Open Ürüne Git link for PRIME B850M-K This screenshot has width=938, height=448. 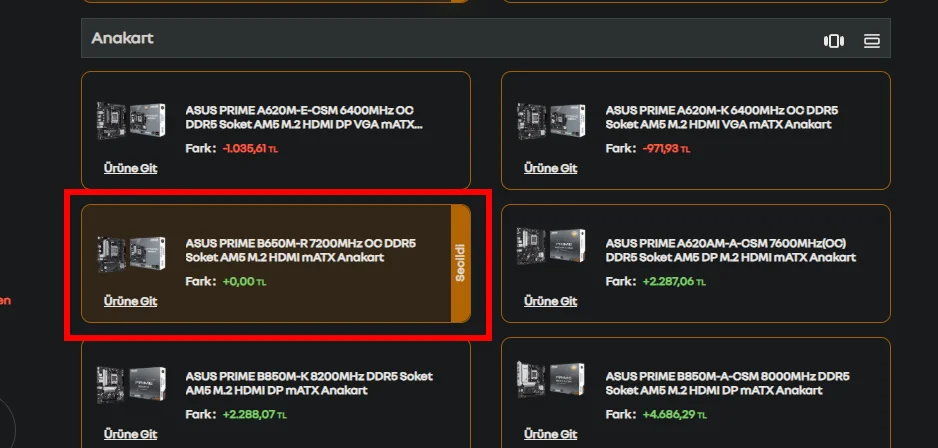(130, 434)
